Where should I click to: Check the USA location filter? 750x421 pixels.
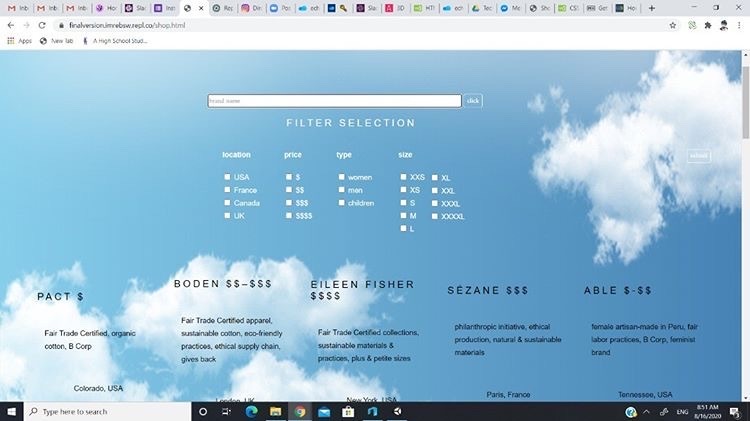pos(227,177)
